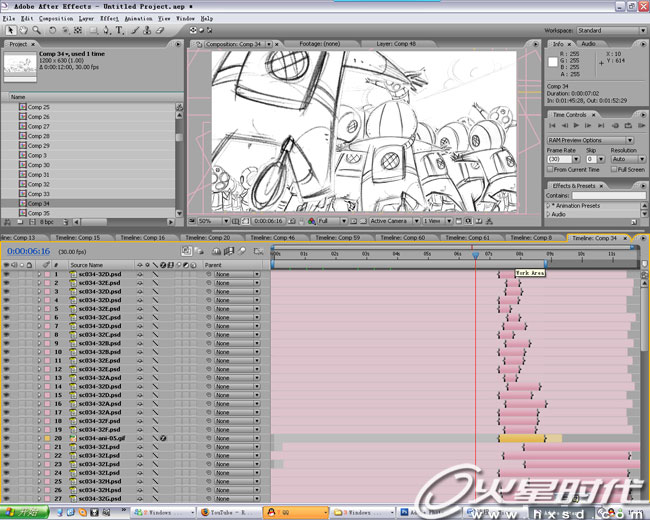Open the Layer menu

tap(86, 19)
